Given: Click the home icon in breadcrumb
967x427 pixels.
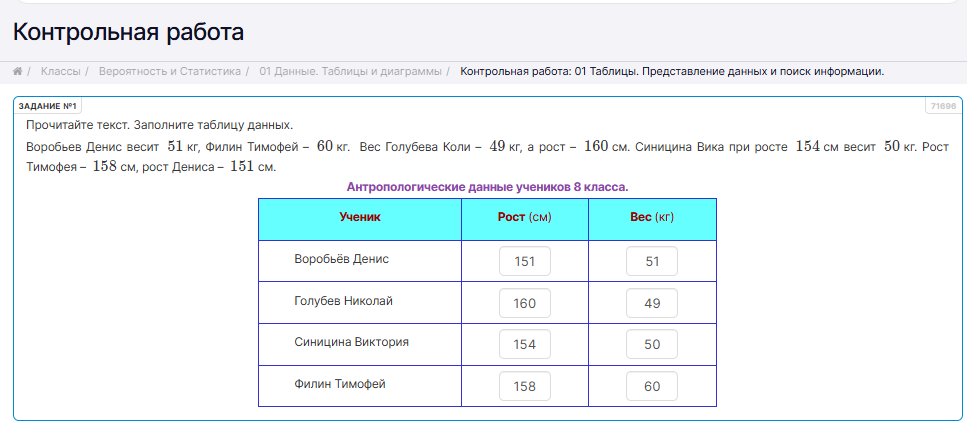Looking at the screenshot, I should [x=18, y=72].
